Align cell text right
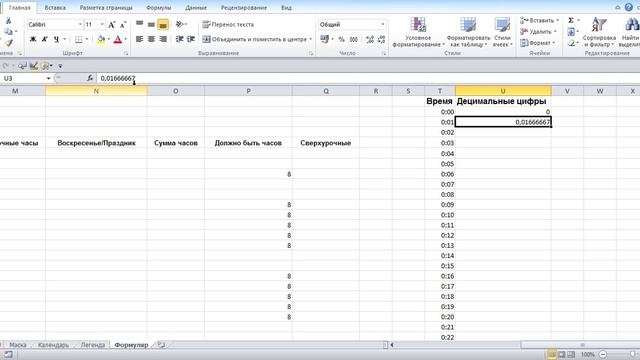The height and width of the screenshot is (360, 640). coord(163,39)
